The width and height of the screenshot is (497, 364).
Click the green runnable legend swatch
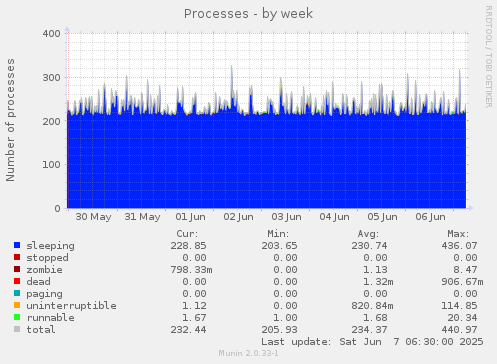coord(17,317)
